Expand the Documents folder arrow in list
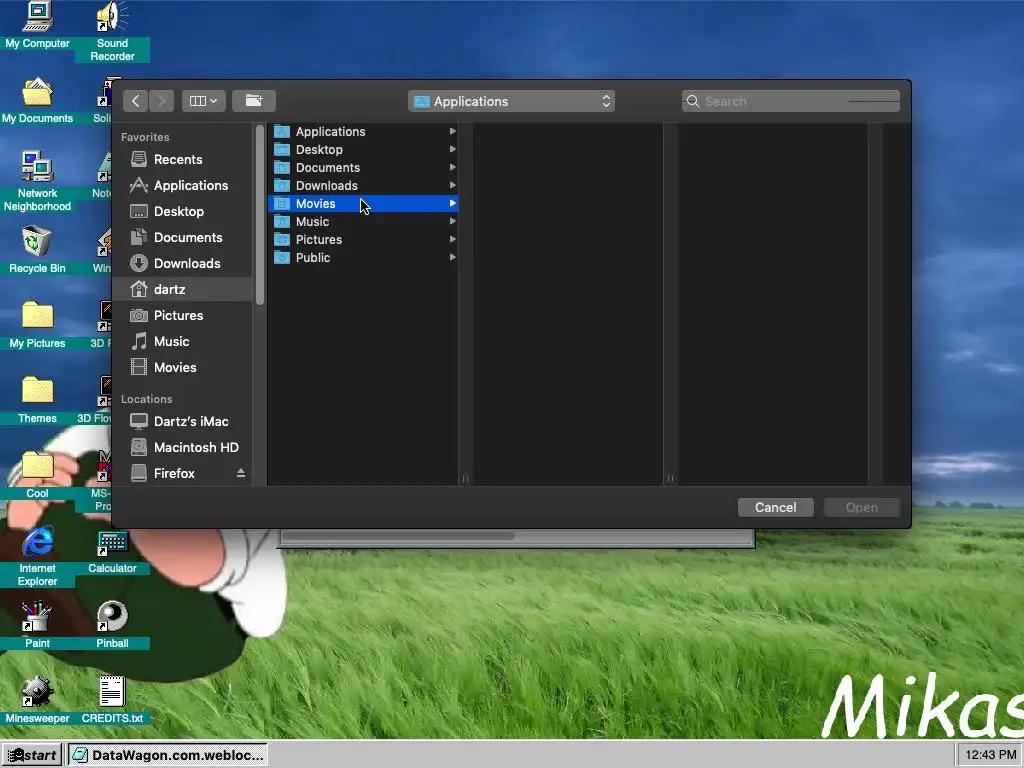 (x=452, y=168)
